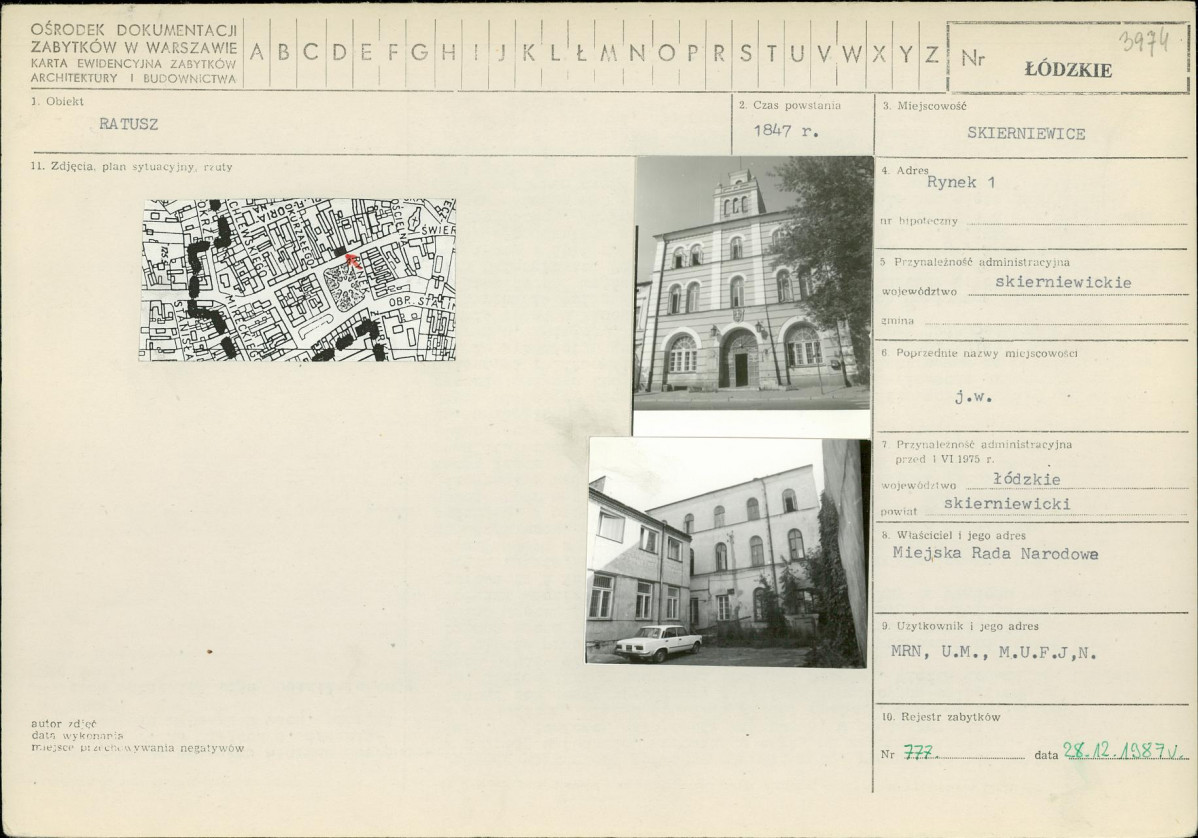Click the skierniewicki powiat value
Screen dimensions: 1198x838
click(1006, 504)
